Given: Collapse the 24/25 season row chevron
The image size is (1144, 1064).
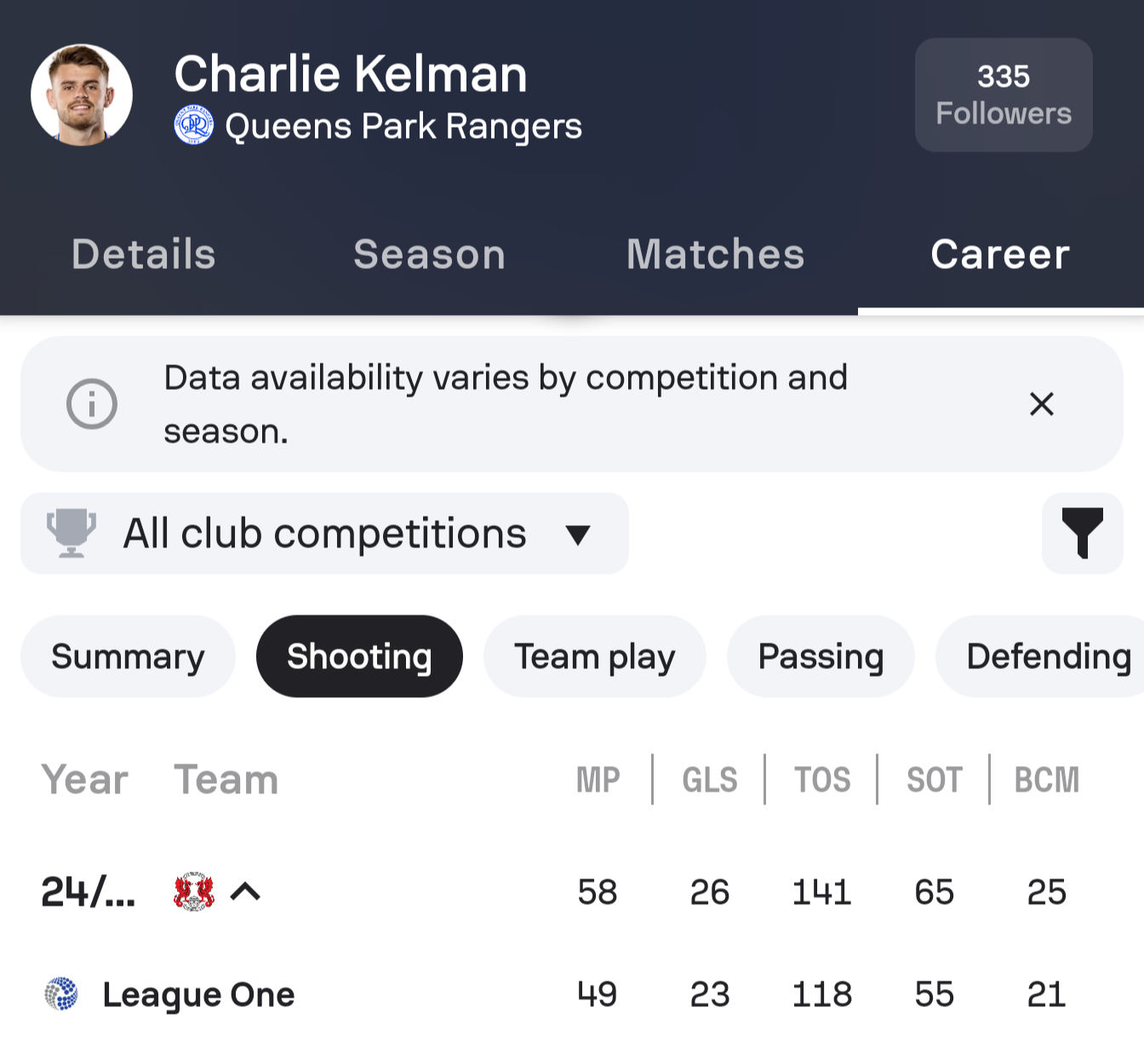Looking at the screenshot, I should point(245,892).
